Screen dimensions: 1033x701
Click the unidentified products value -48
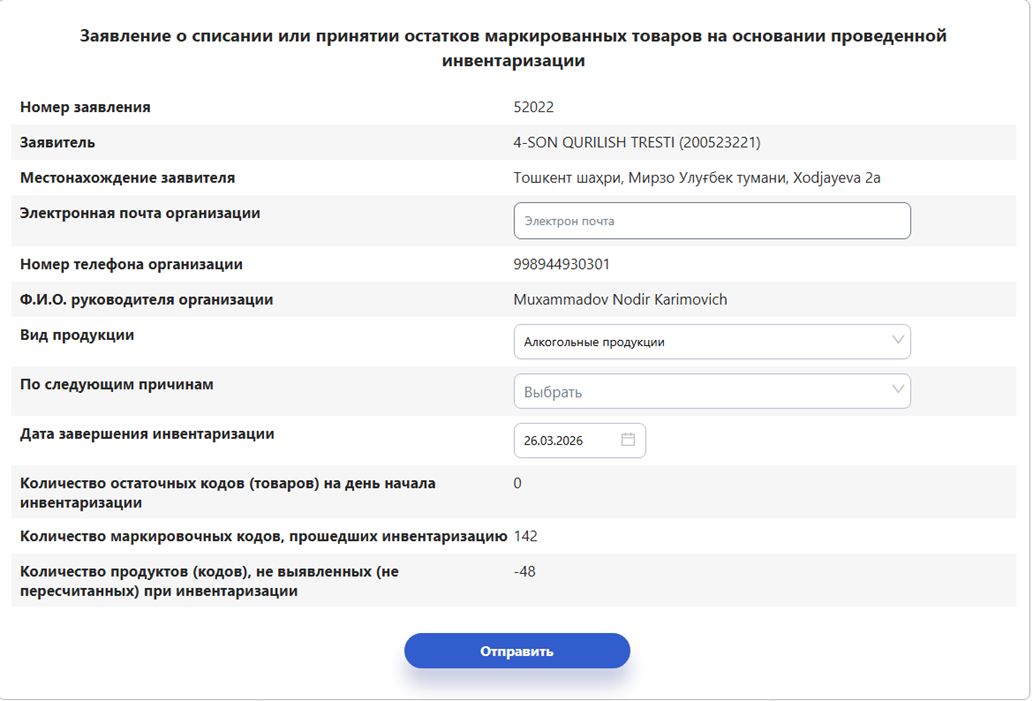coord(524,572)
